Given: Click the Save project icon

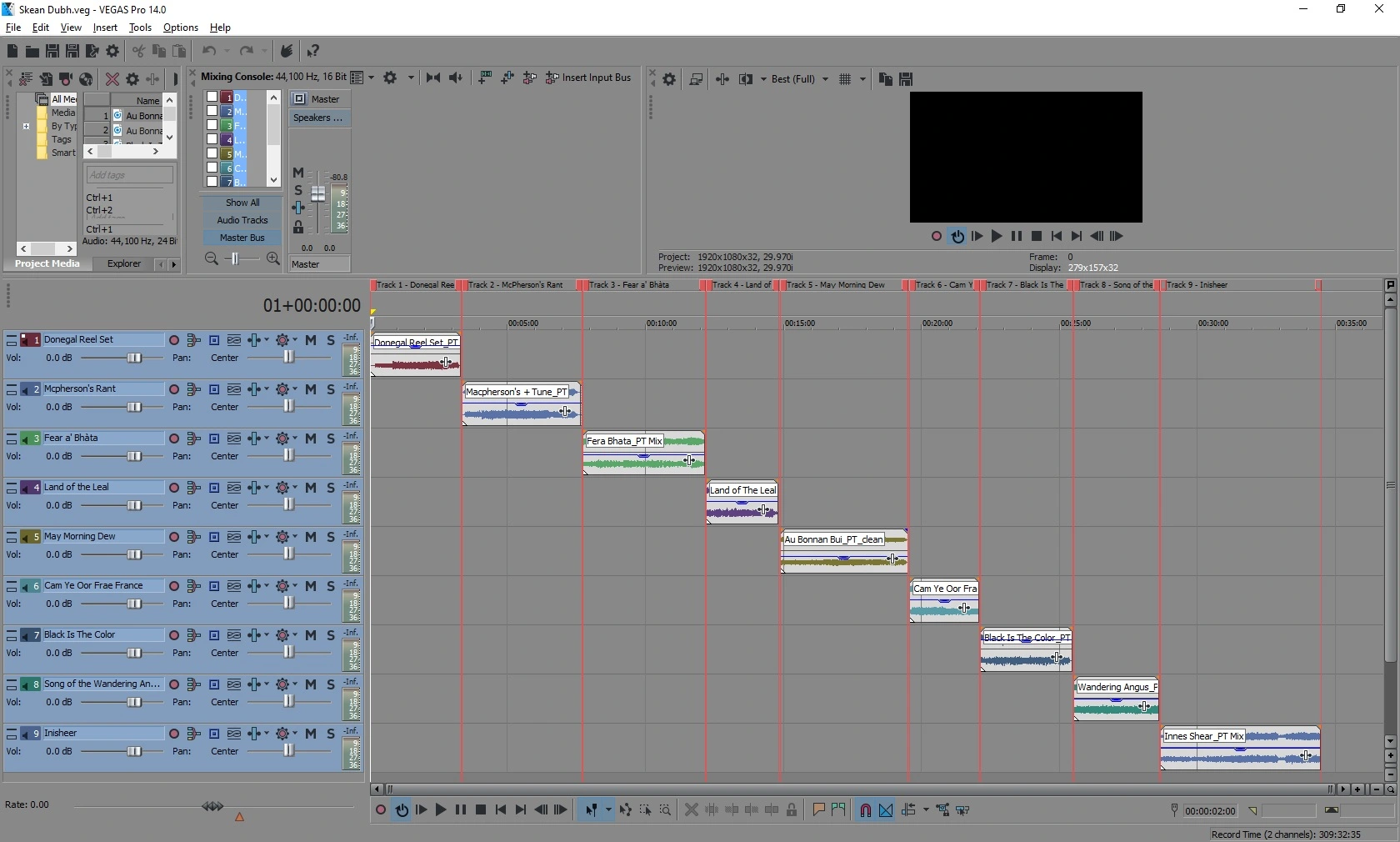Looking at the screenshot, I should [52, 51].
